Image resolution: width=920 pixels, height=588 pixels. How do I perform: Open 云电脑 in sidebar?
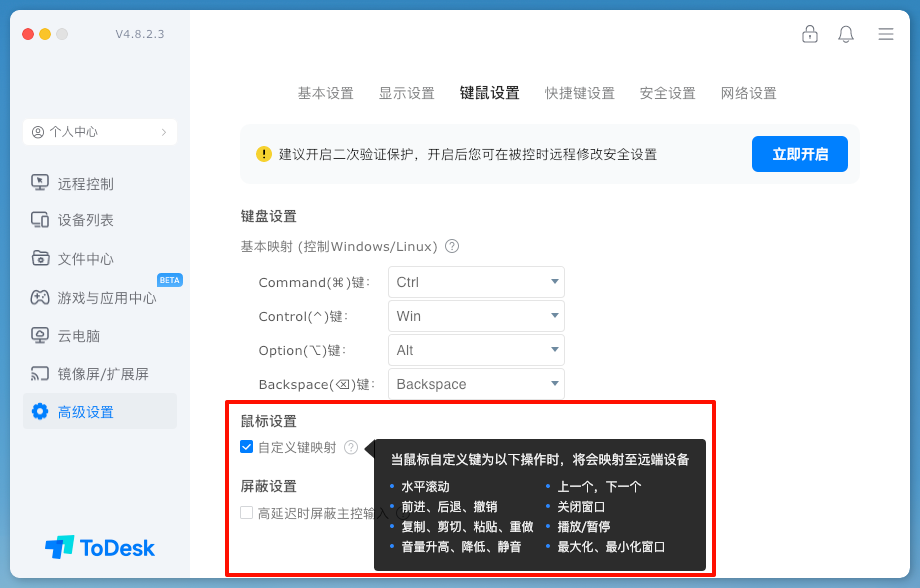[79, 336]
